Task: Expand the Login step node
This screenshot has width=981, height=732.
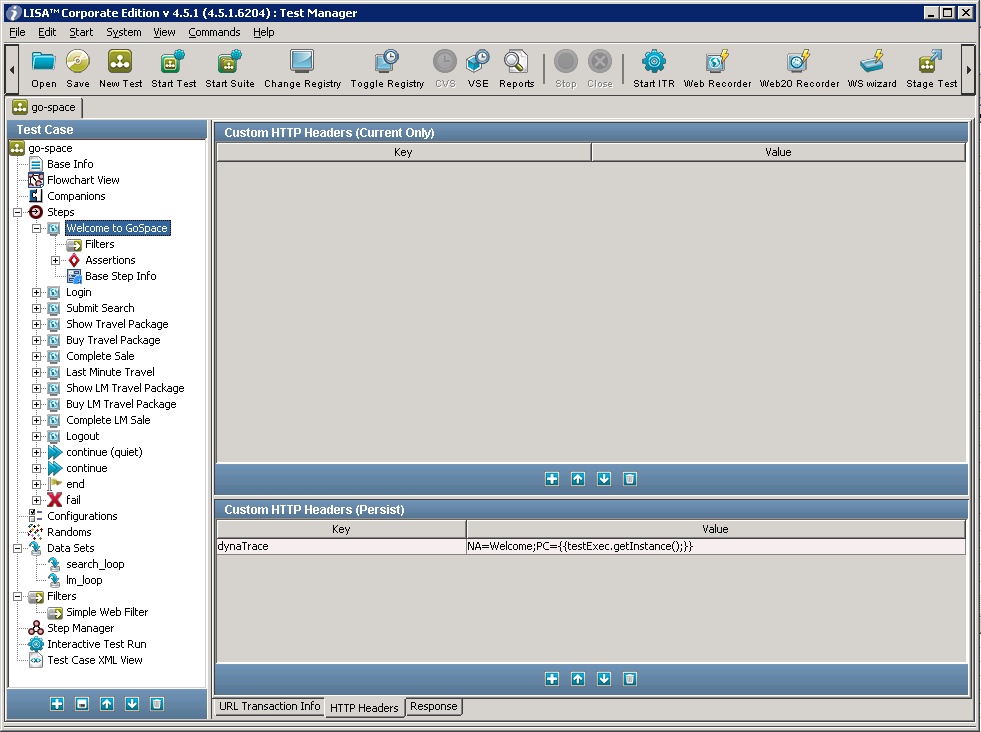Action: [x=36, y=292]
